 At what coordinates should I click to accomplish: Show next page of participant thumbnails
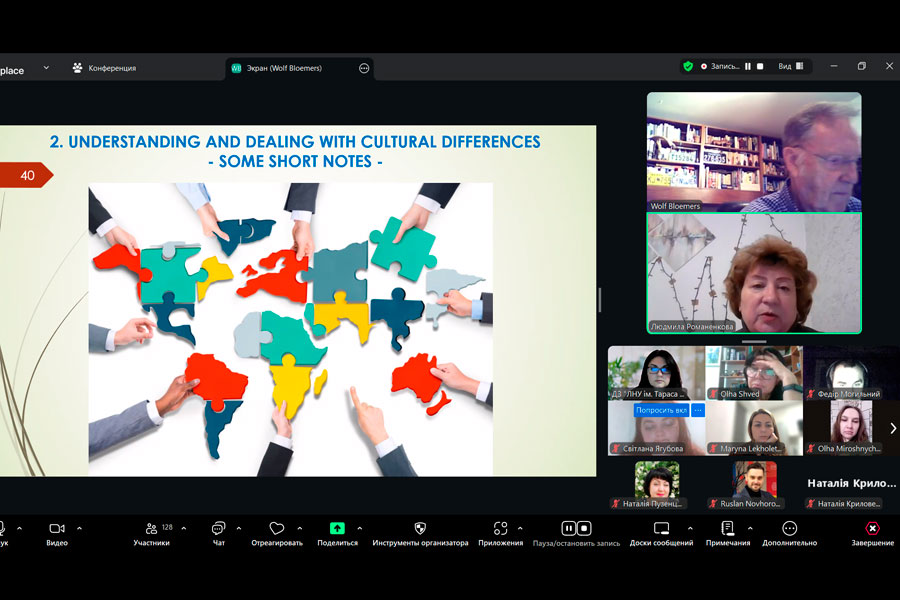click(x=892, y=428)
